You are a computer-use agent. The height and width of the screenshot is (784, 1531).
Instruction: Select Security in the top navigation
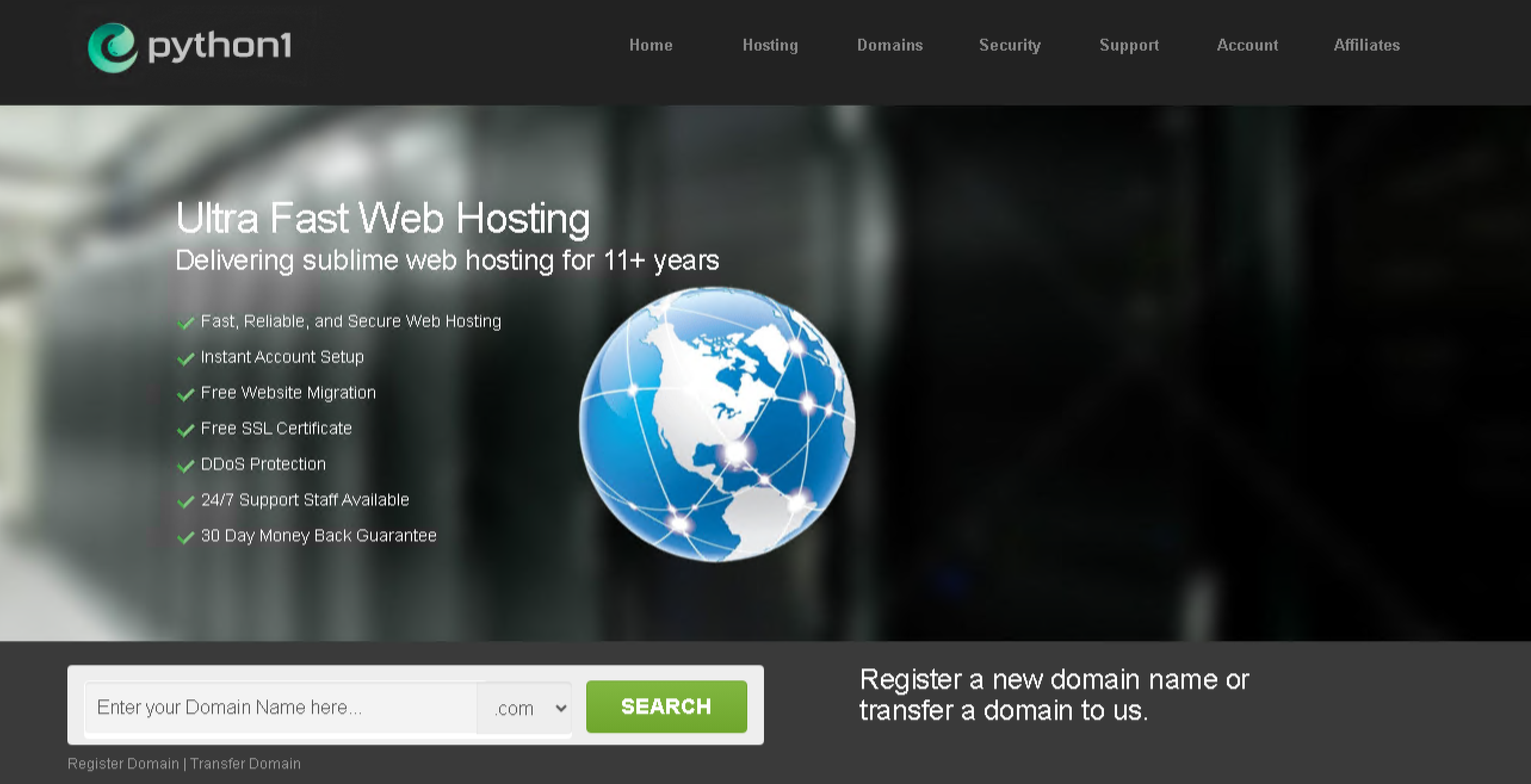tap(1010, 45)
